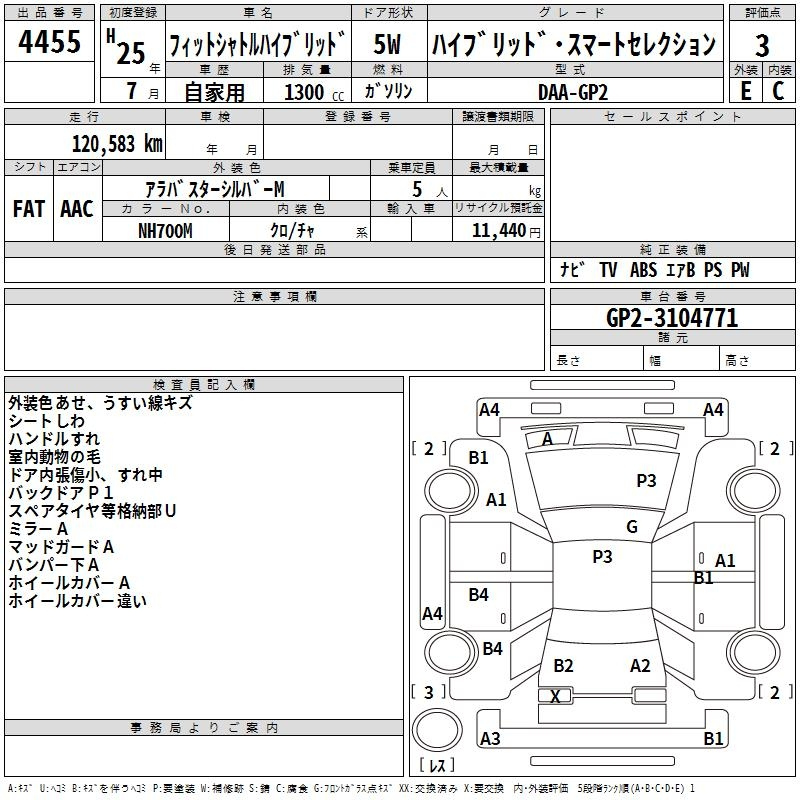Select the note スペアタイヤ等格納部U

click(92, 511)
